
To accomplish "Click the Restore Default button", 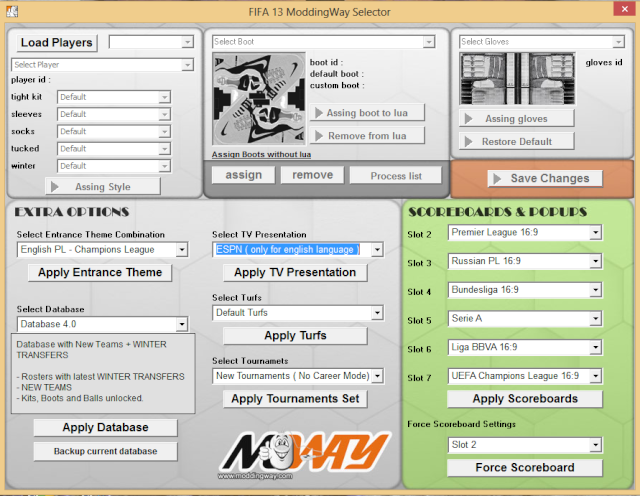I will [517, 141].
